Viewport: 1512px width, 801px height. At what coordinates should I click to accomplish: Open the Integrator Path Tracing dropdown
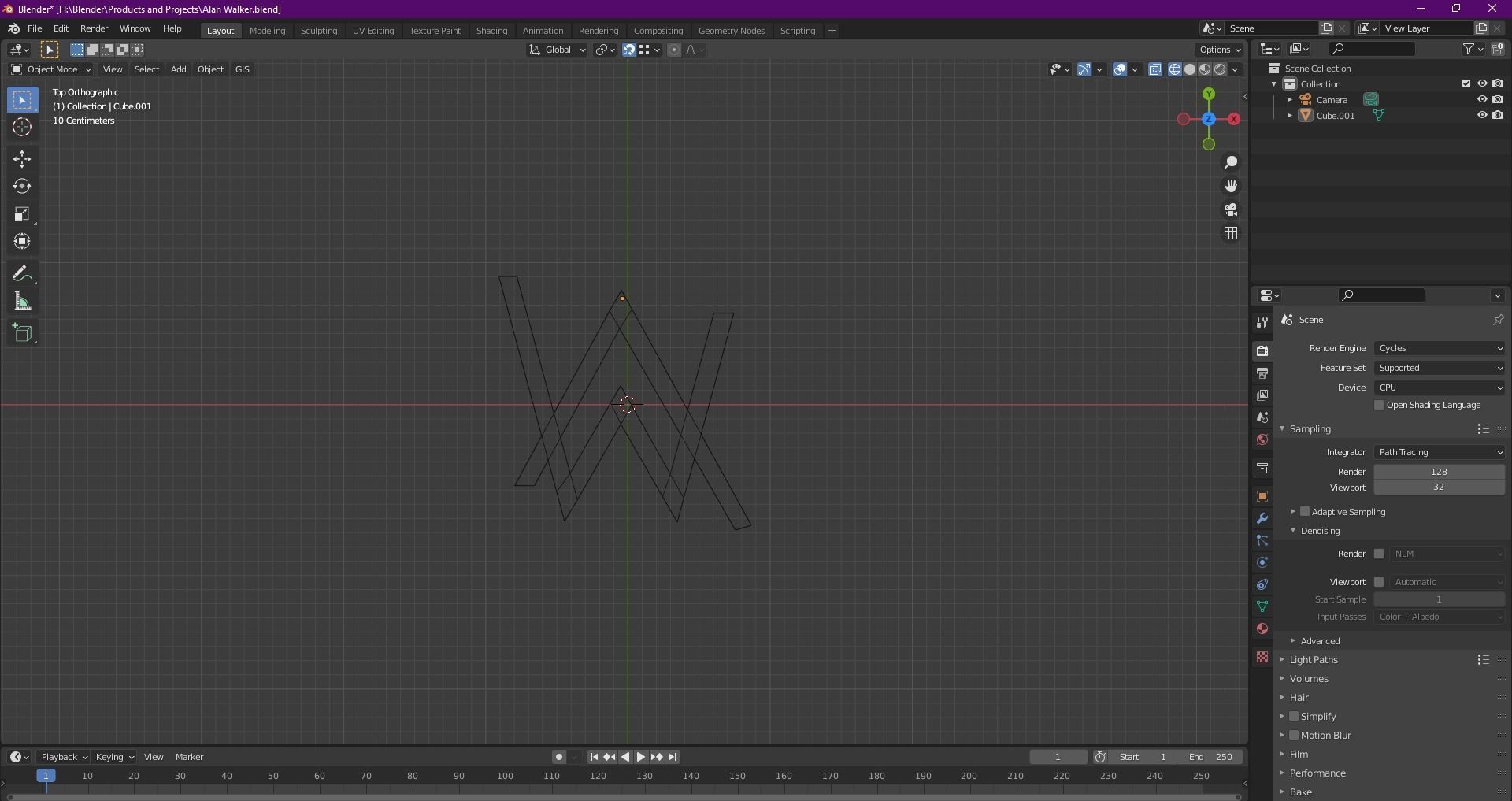[1440, 452]
